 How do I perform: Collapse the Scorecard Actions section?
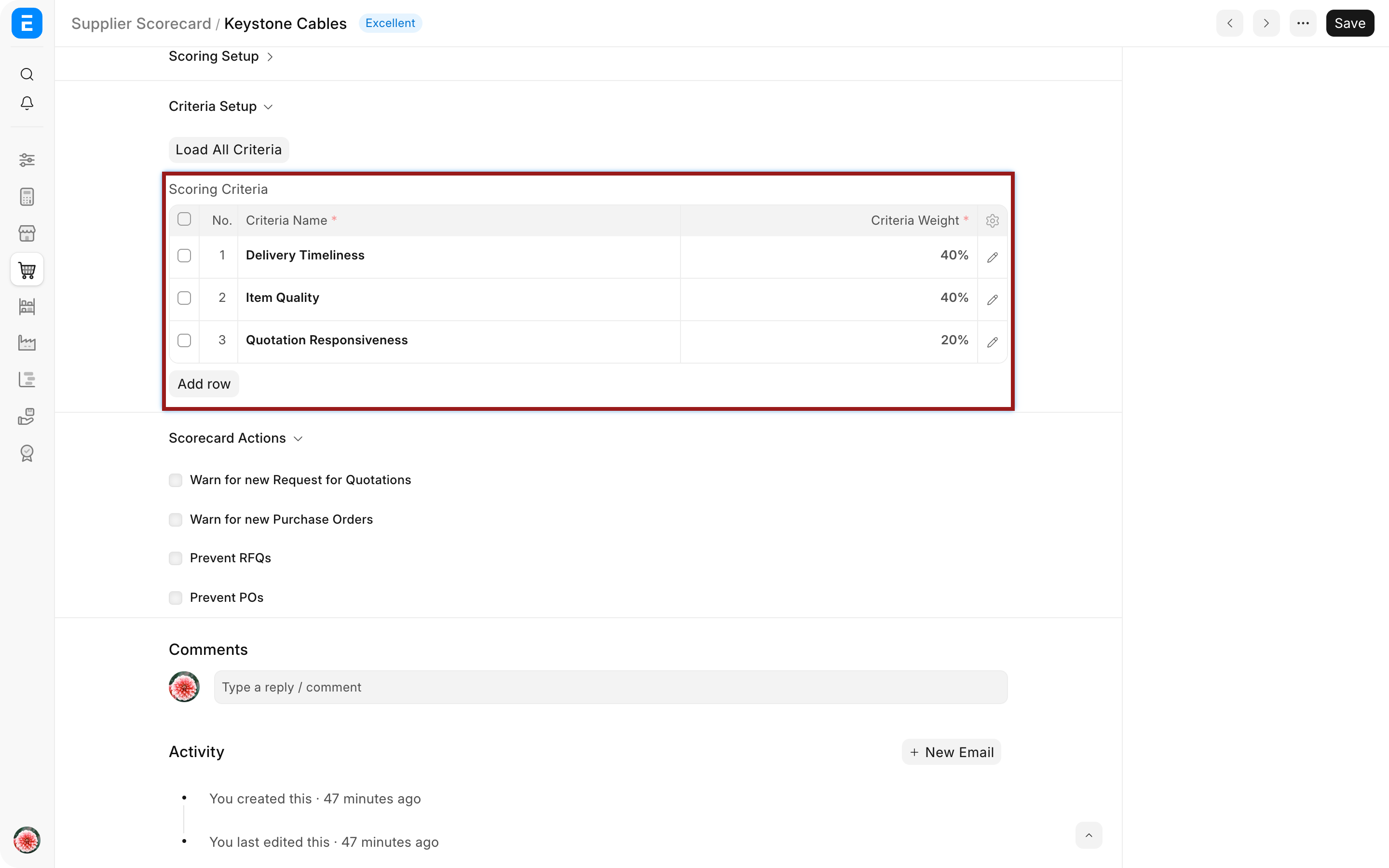[x=236, y=438]
